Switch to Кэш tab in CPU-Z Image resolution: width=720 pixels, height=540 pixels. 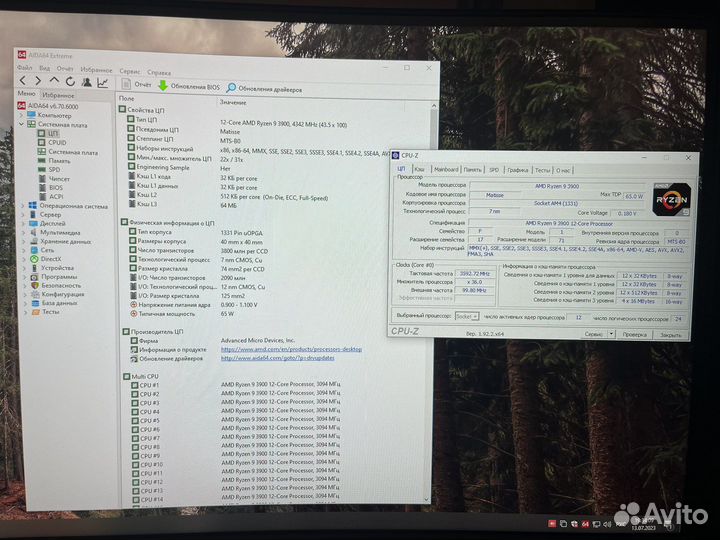click(x=419, y=169)
